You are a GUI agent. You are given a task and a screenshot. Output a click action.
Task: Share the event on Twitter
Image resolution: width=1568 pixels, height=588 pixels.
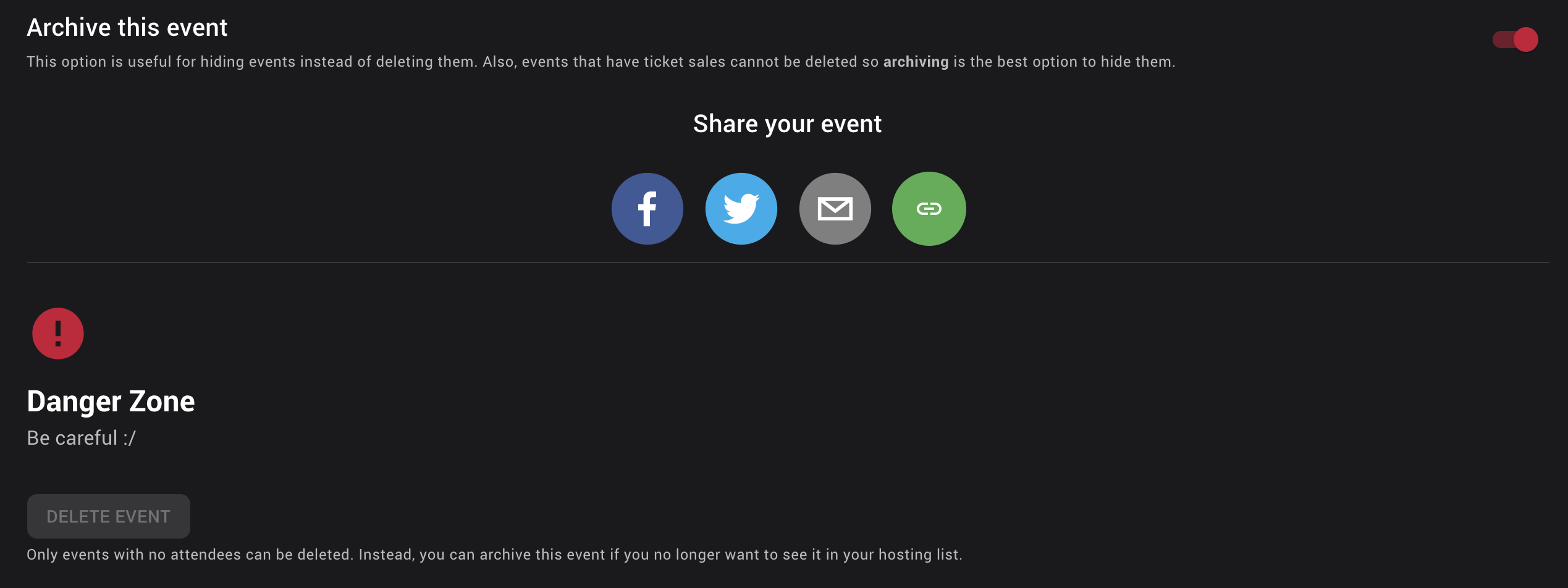741,209
